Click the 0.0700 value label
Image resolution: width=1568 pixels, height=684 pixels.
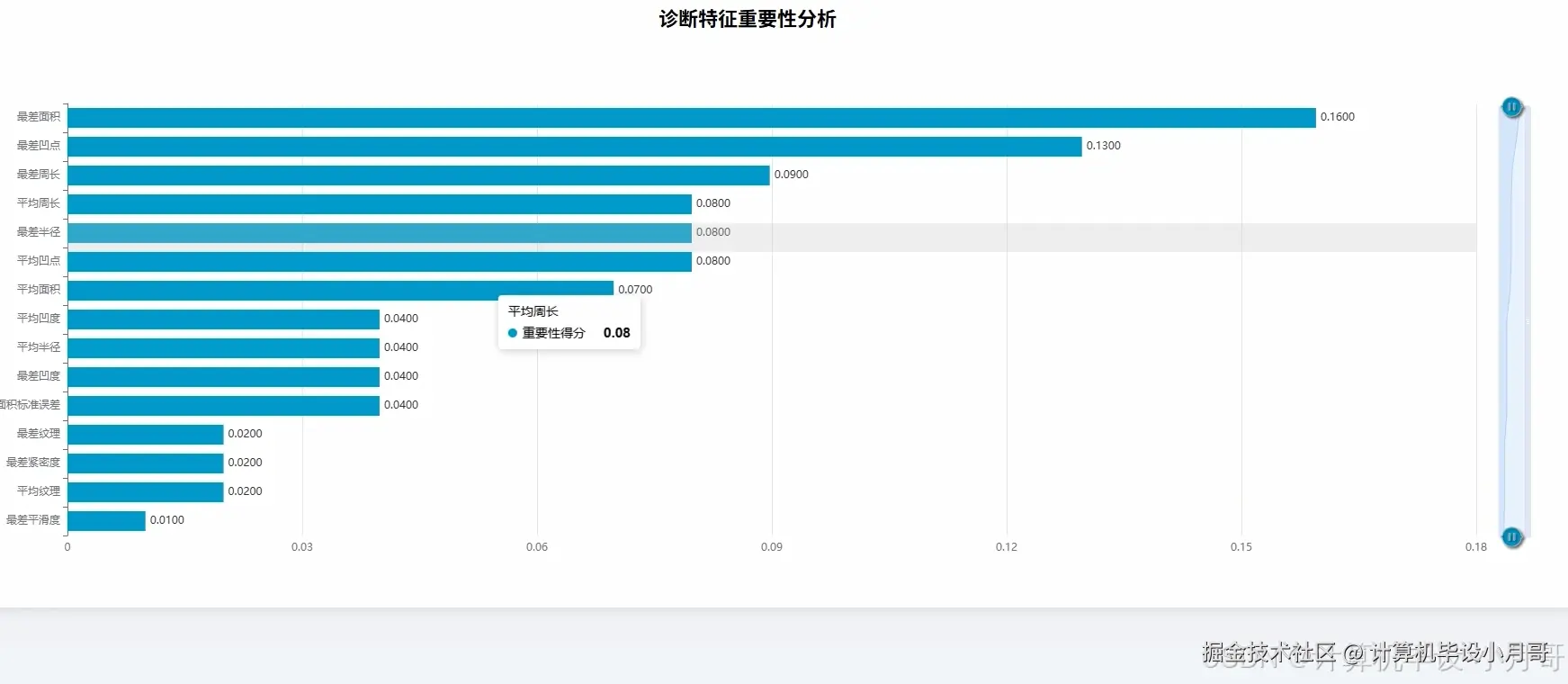pyautogui.click(x=635, y=290)
